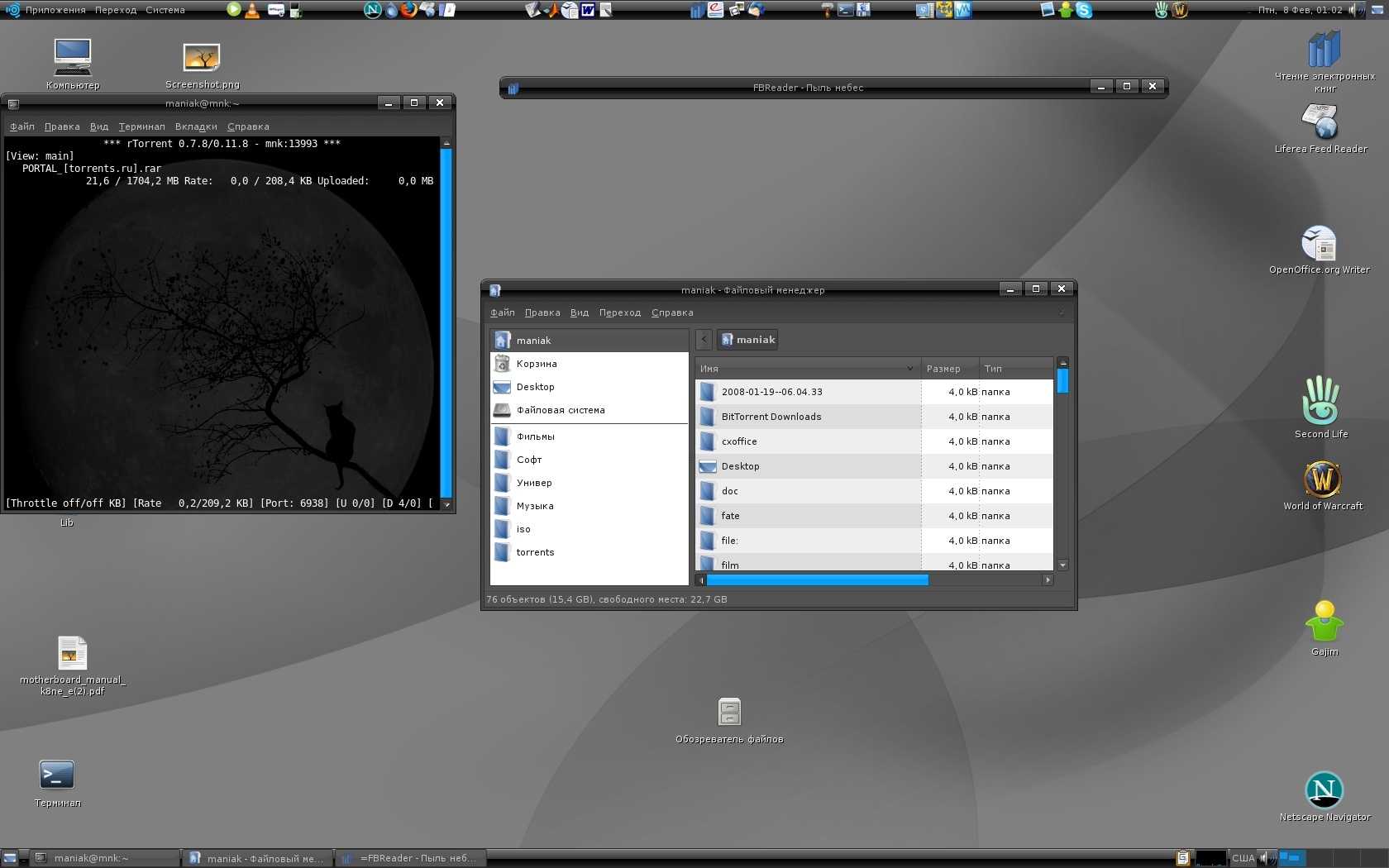Open the Переход menu in file manager

(620, 312)
